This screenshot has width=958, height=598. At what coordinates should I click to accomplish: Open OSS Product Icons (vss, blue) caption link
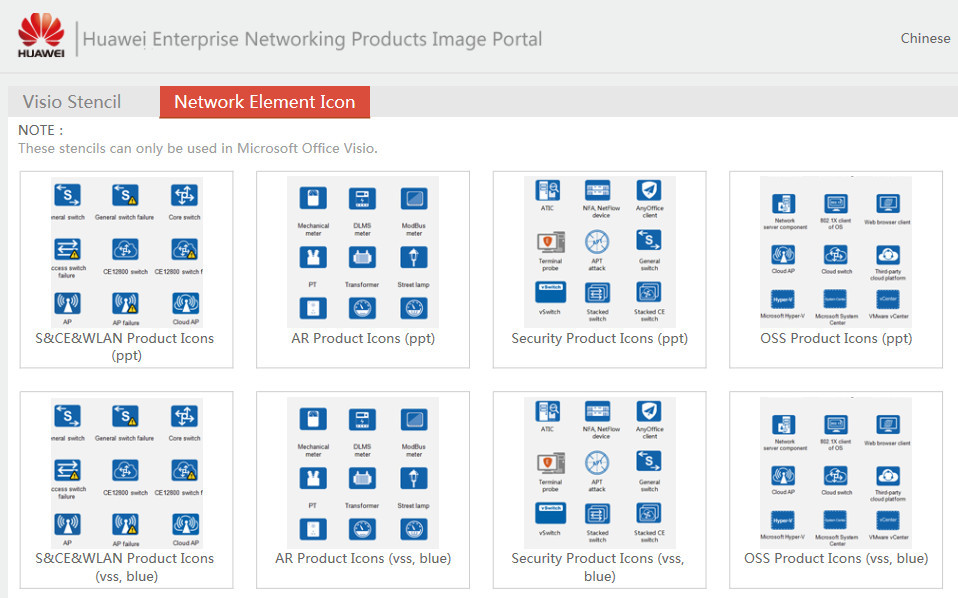836,558
